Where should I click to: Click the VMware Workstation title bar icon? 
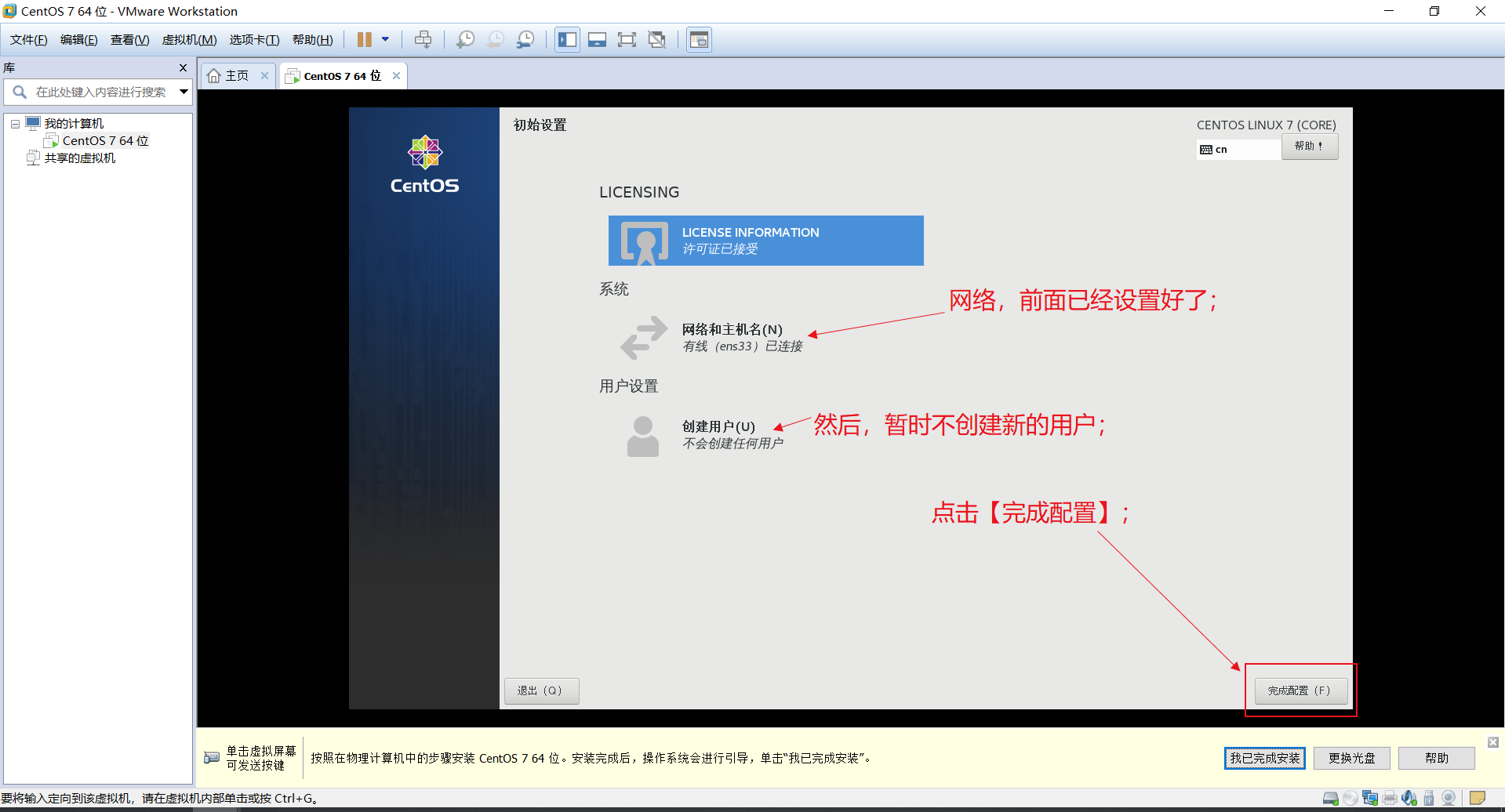(9, 11)
